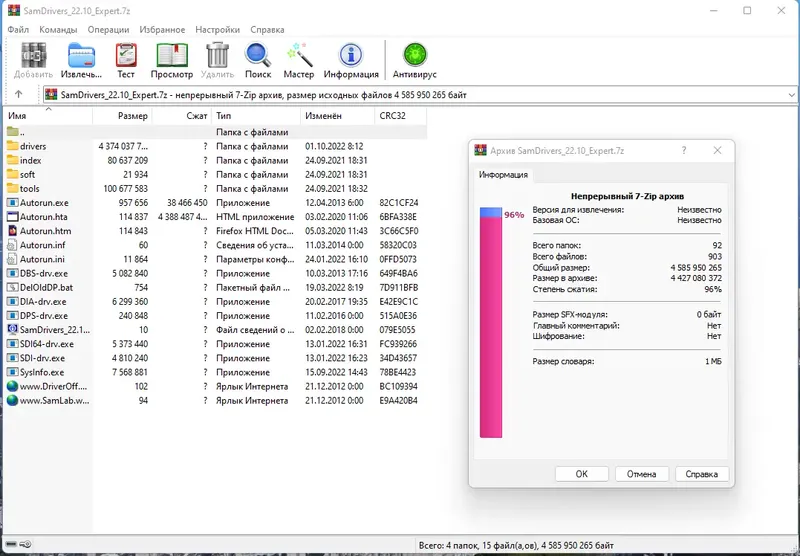Select the Autorun.hta file icon

pyautogui.click(x=12, y=217)
